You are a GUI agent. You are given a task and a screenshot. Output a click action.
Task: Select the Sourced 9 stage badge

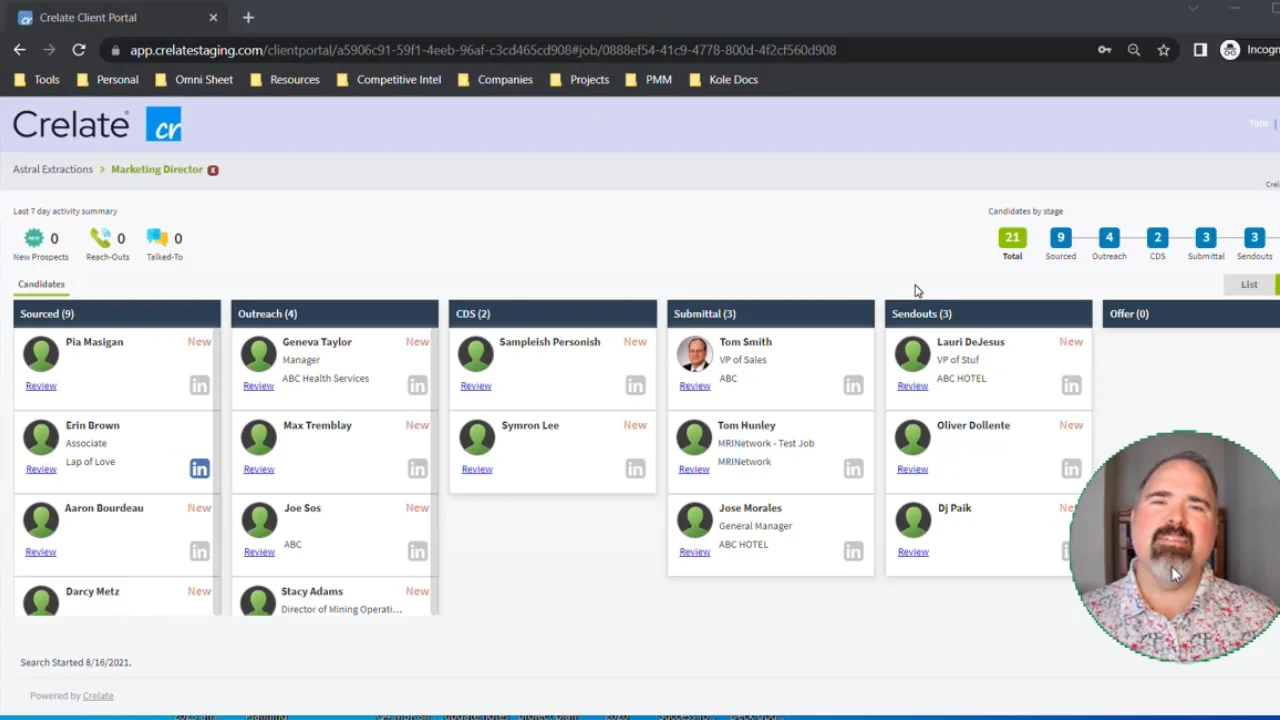(1061, 238)
